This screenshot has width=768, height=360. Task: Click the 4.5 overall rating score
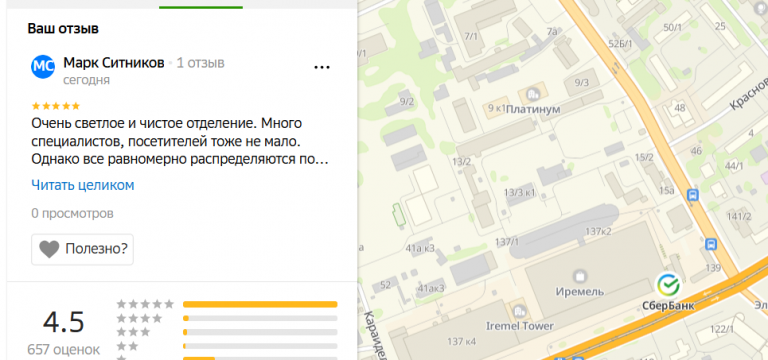point(64,322)
